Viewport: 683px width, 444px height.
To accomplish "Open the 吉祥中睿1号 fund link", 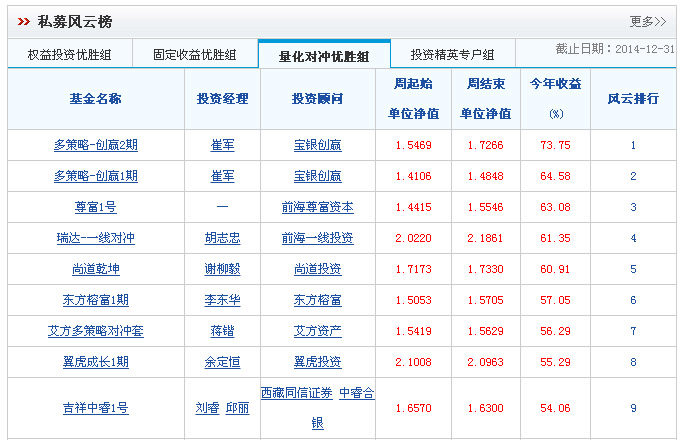I will tap(96, 408).
